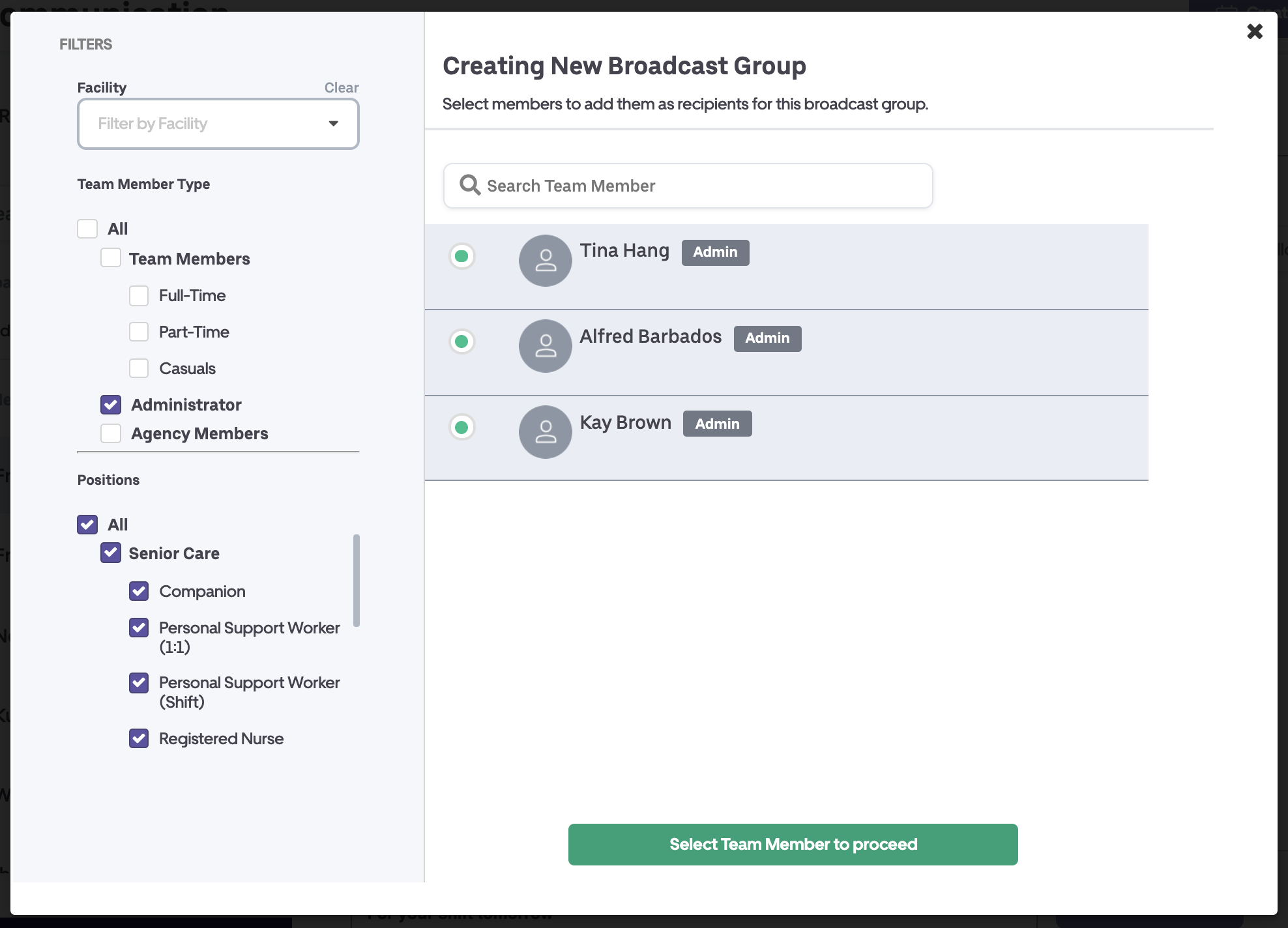1288x928 pixels.
Task: Clear the Facility filter
Action: (342, 87)
